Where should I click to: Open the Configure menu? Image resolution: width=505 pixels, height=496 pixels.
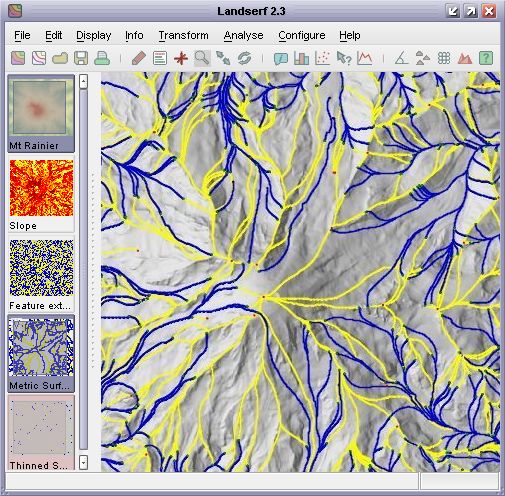pos(302,35)
